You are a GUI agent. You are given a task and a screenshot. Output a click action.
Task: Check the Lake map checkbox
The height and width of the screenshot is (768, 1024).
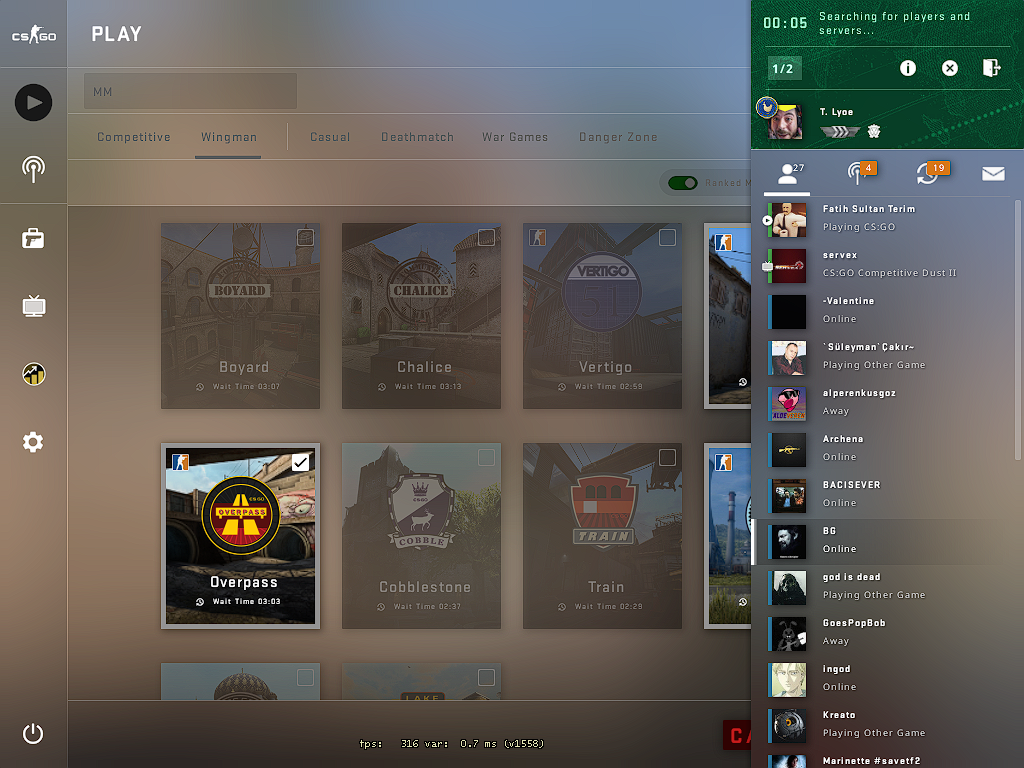(x=486, y=678)
